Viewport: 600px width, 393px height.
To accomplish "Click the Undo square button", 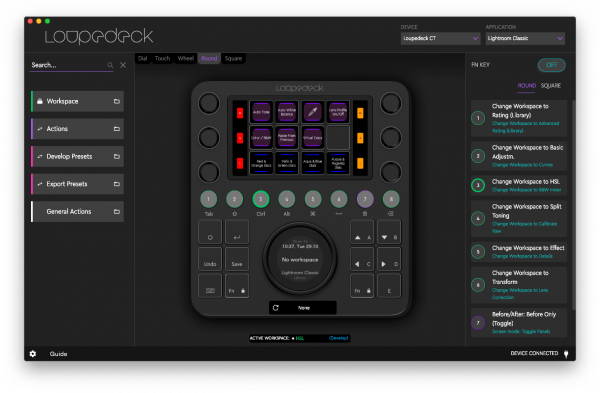I will 210,259.
